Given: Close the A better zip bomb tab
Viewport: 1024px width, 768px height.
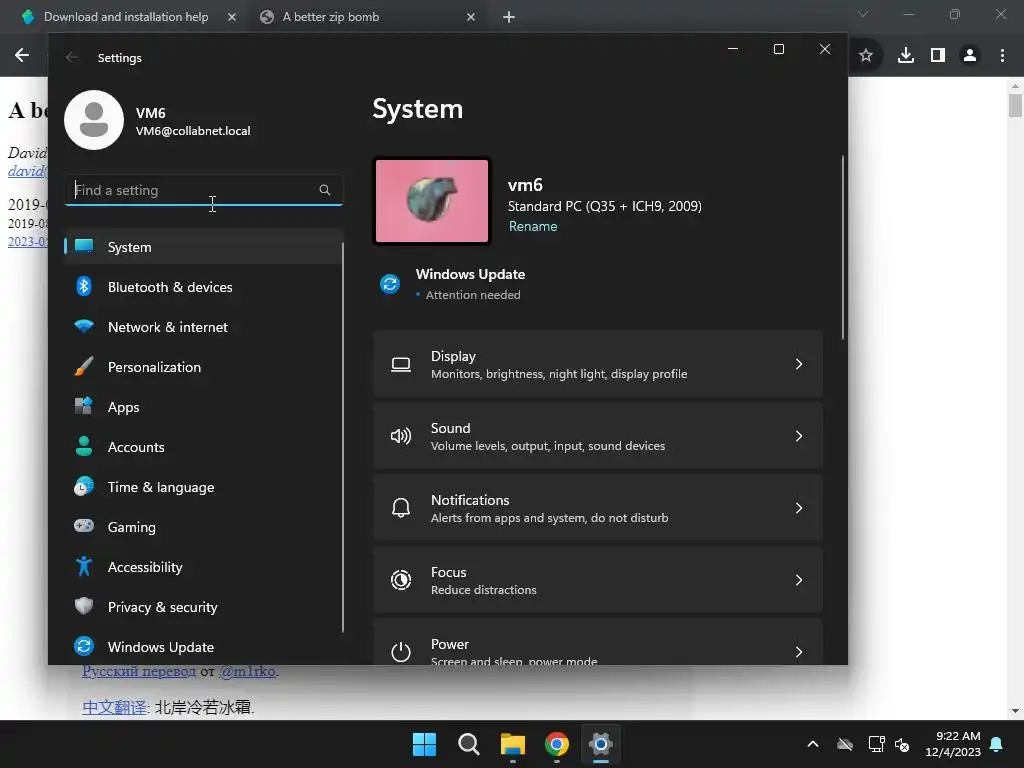Looking at the screenshot, I should click(x=471, y=17).
